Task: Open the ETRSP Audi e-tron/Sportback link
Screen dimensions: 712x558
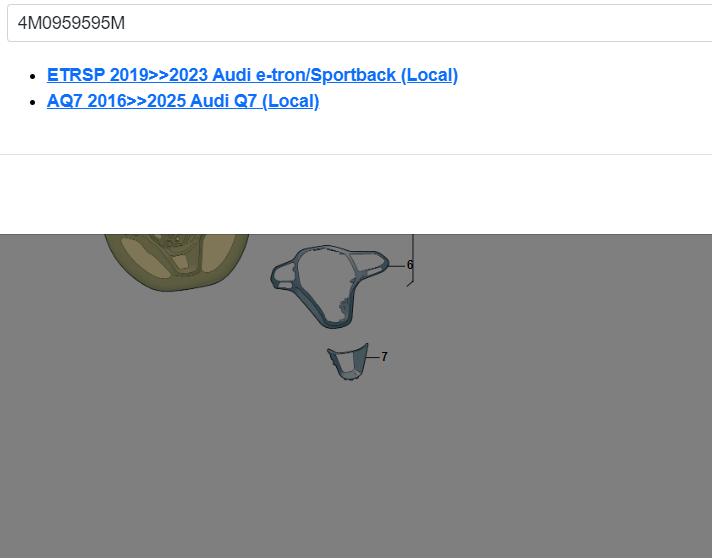Action: coord(252,75)
